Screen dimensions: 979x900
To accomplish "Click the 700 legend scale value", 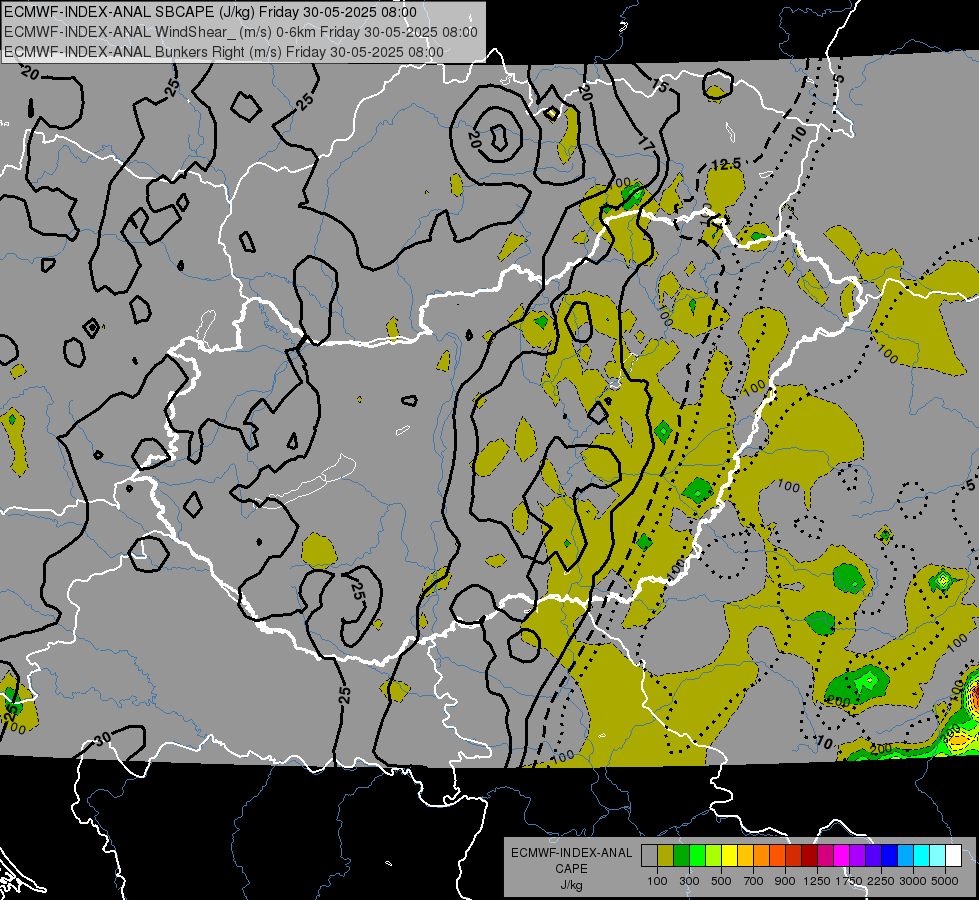I will 754,881.
